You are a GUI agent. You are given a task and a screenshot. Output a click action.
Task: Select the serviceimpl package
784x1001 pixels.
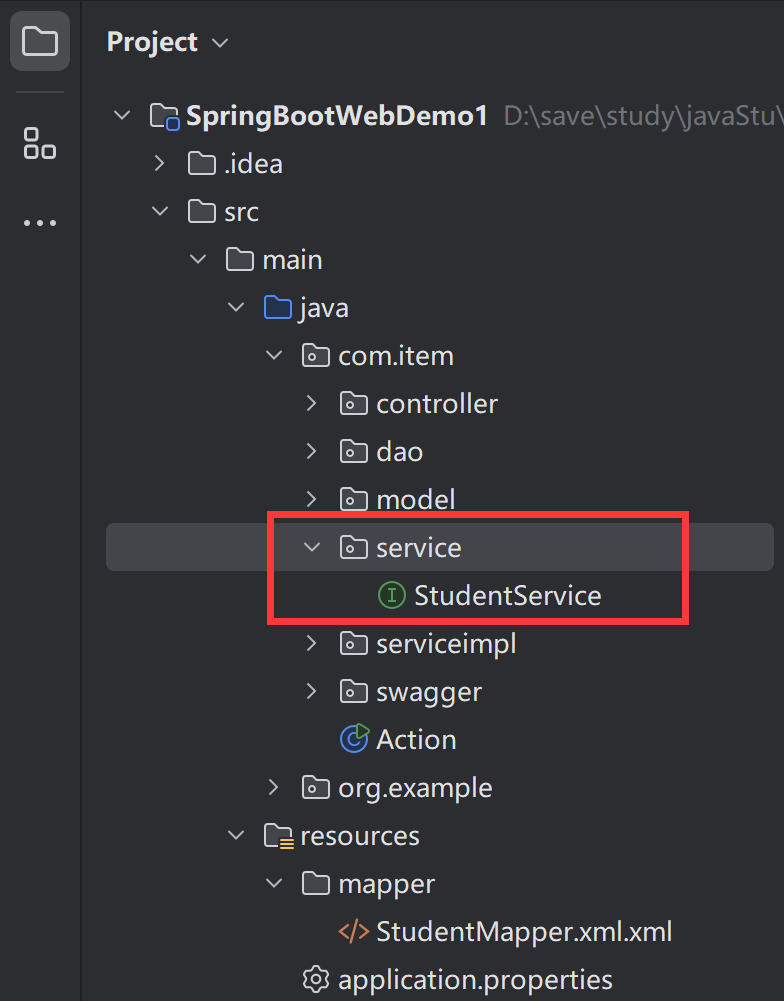pyautogui.click(x=446, y=644)
